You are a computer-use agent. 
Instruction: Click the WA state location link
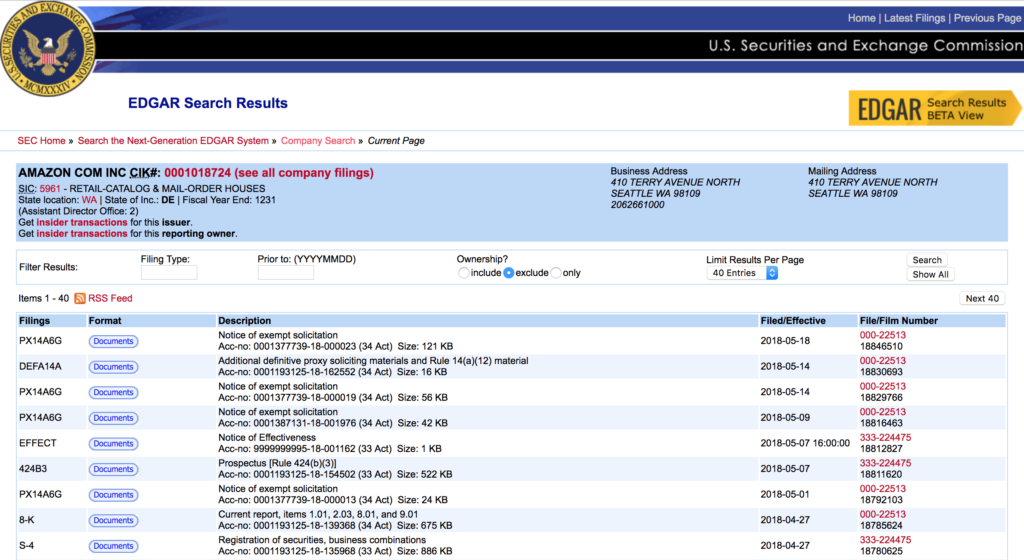coord(89,200)
